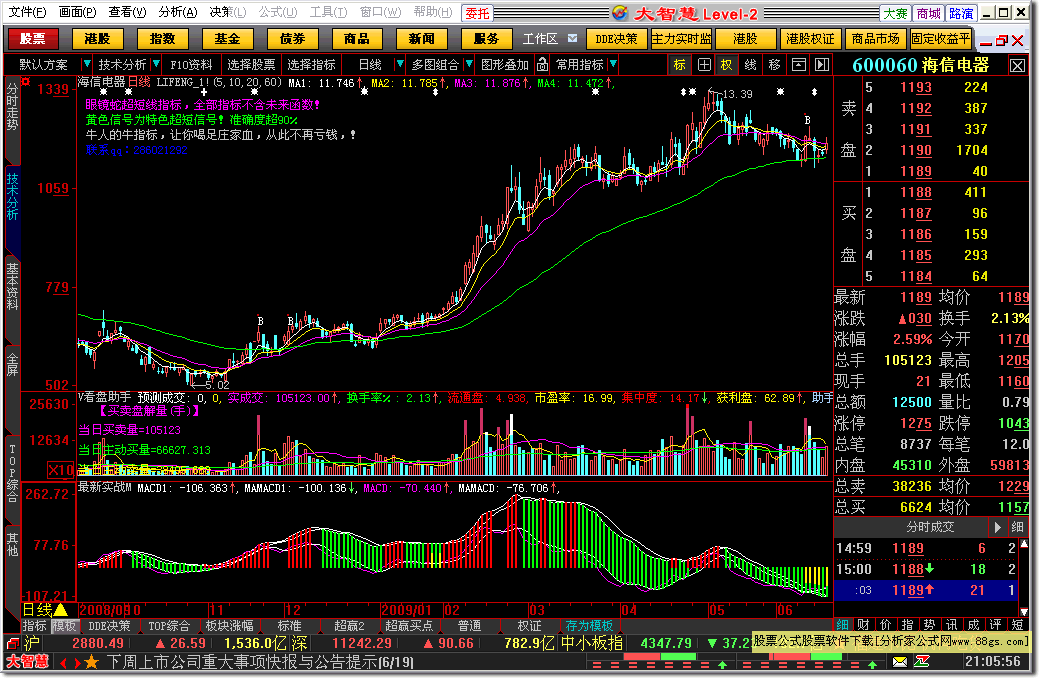The height and width of the screenshot is (680, 1042).
Task: Click the 路演 roadshow button
Action: (961, 13)
